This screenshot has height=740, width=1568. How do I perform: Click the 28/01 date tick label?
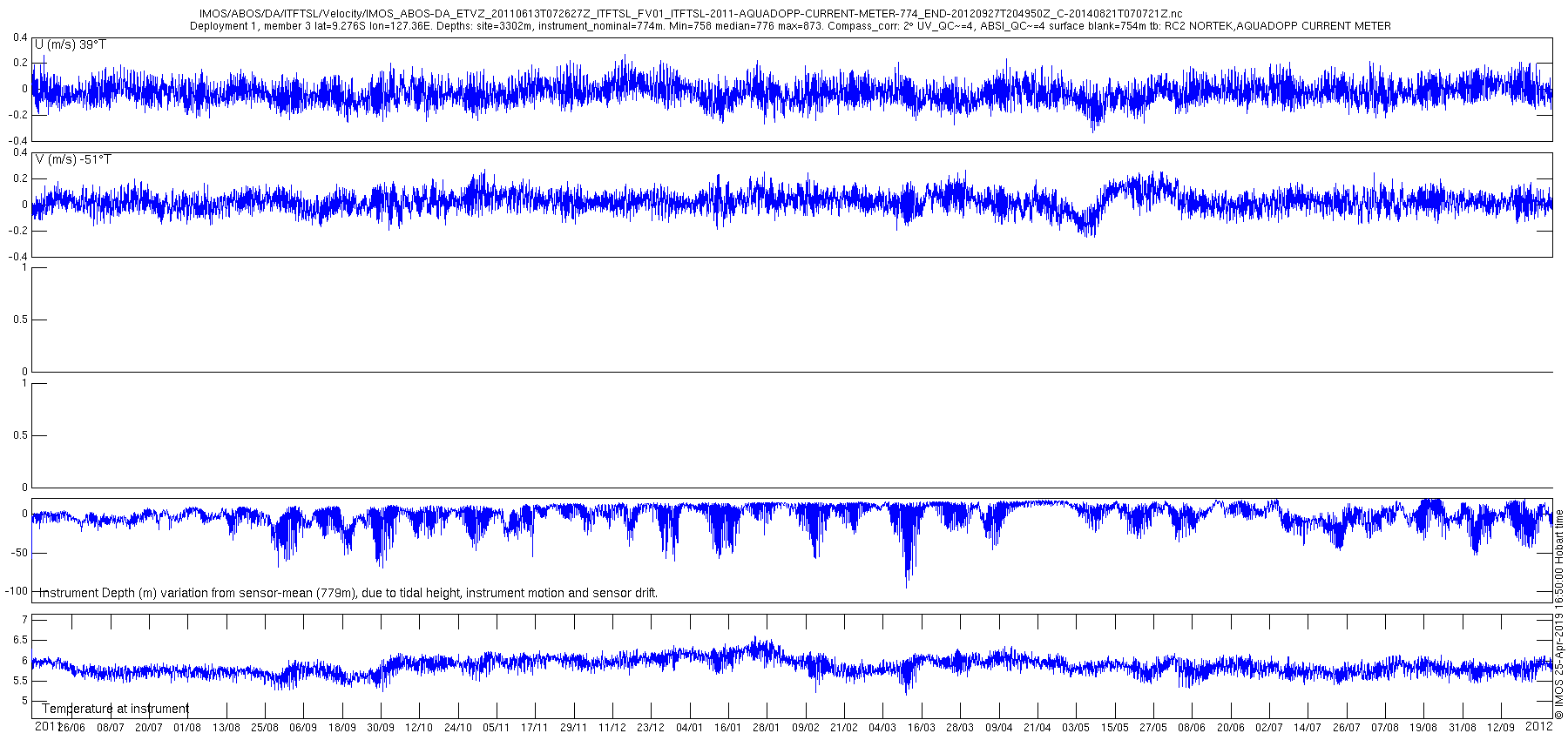[x=766, y=728]
